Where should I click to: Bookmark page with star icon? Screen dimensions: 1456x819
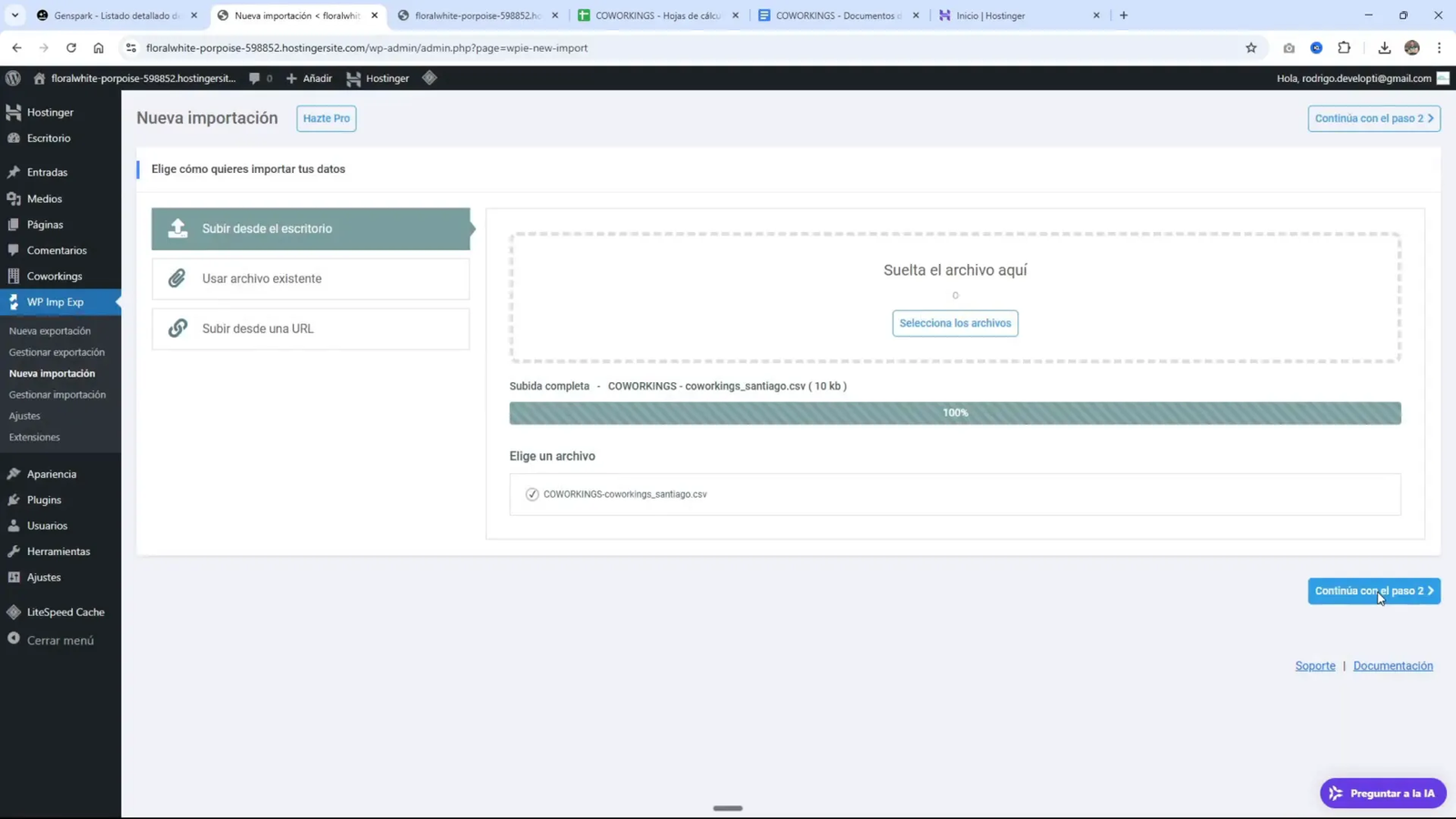pyautogui.click(x=1251, y=48)
